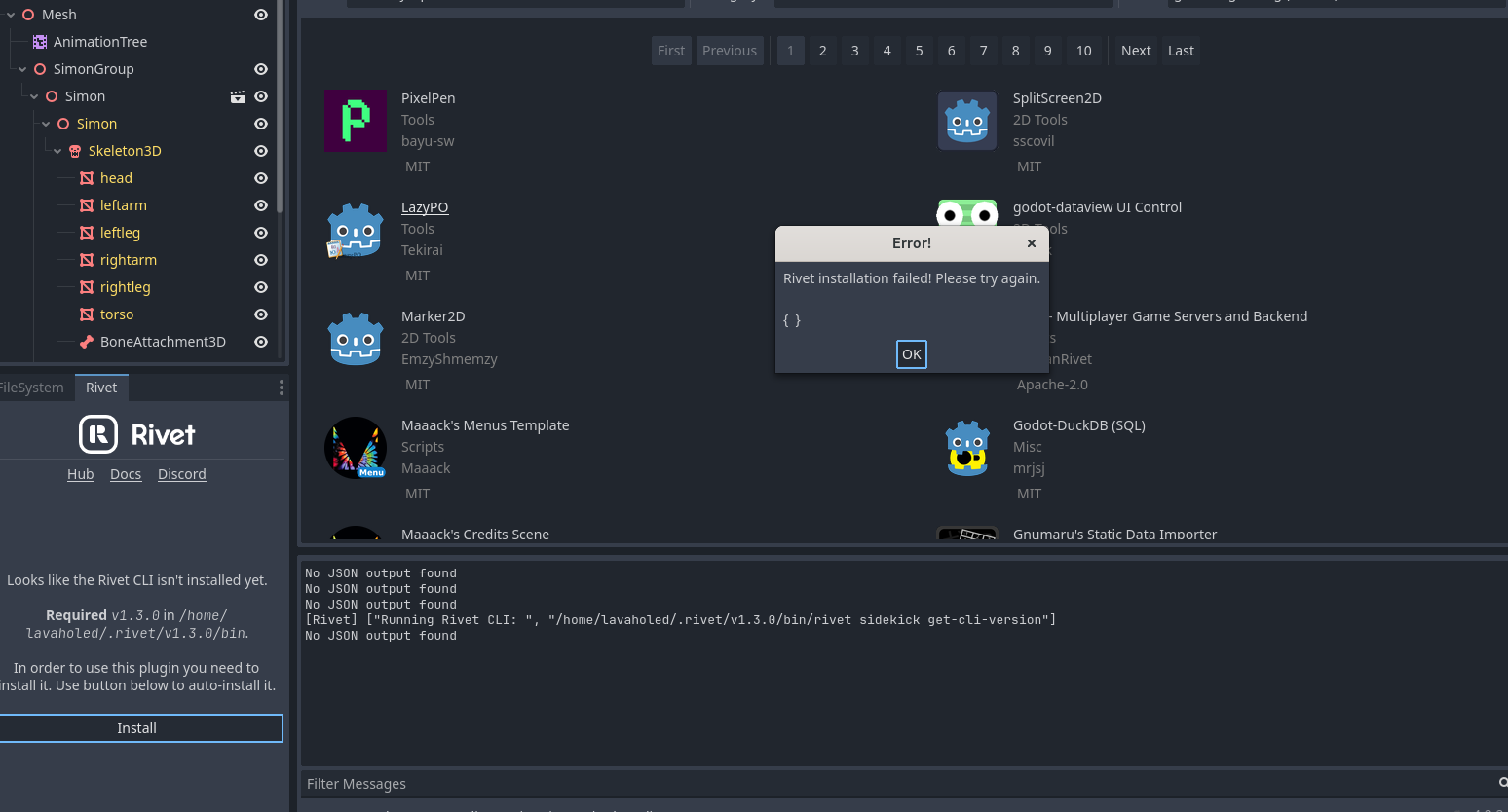The width and height of the screenshot is (1508, 812).
Task: Jump to the Last asset page
Action: point(1181,51)
